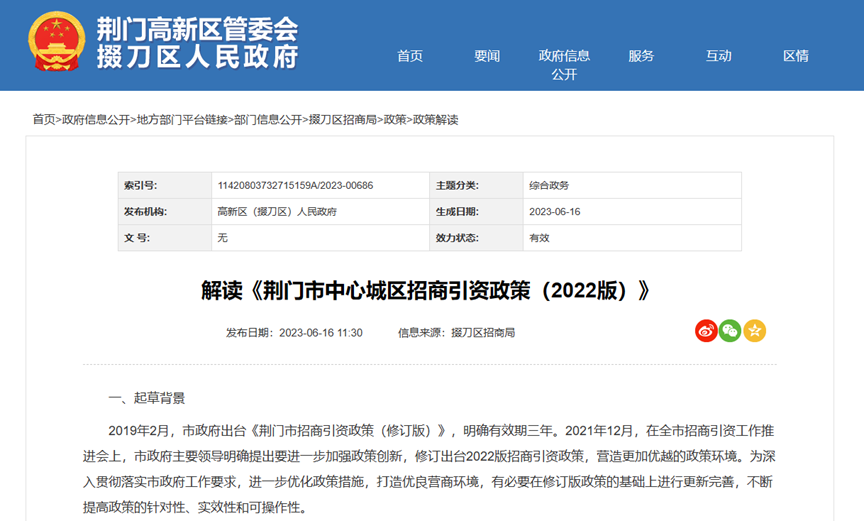Open 互动 navigation item
This screenshot has height=521, width=864.
click(719, 56)
